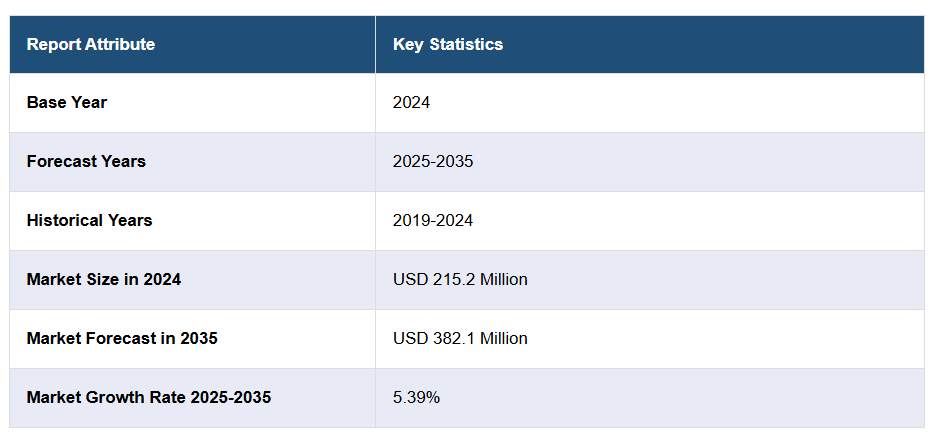The height and width of the screenshot is (437, 935).
Task: Click the 2019-2024 historical years value
Action: point(433,220)
